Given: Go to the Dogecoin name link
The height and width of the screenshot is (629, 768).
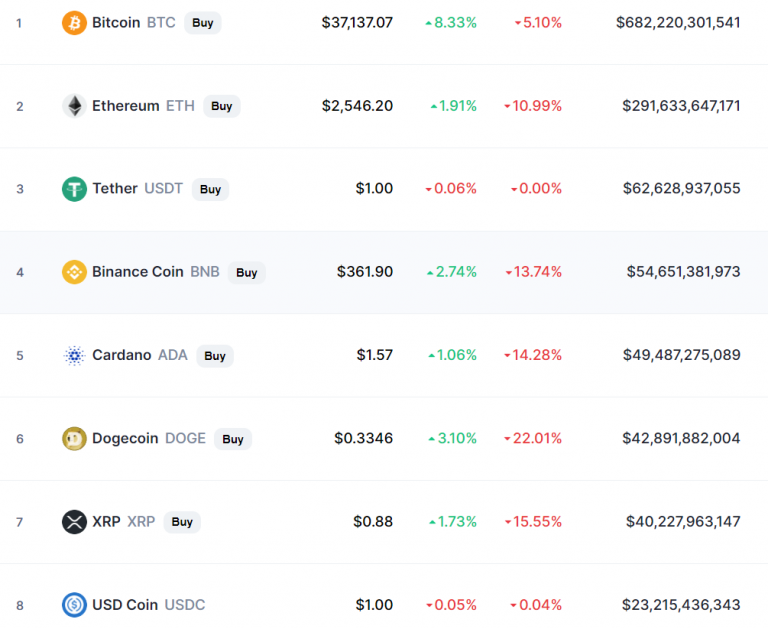Looking at the screenshot, I should [x=125, y=438].
